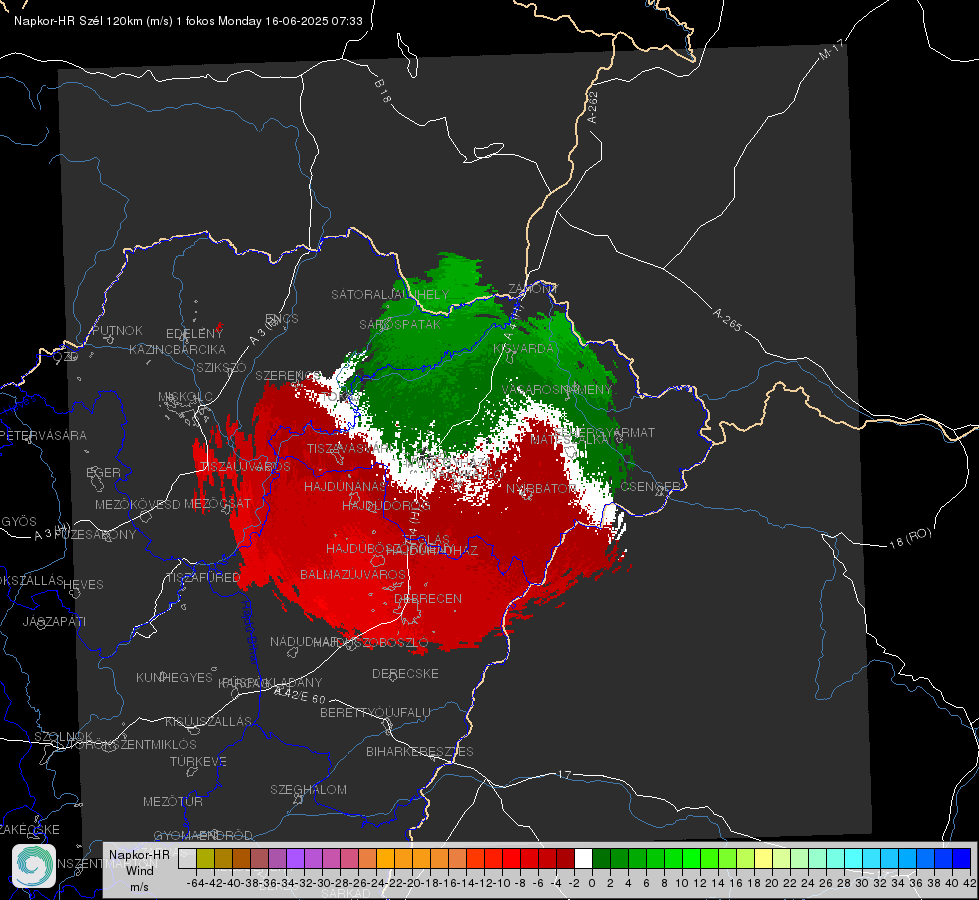The image size is (979, 900).
Task: Click the EDELÉNY city label
Action: 194,334
